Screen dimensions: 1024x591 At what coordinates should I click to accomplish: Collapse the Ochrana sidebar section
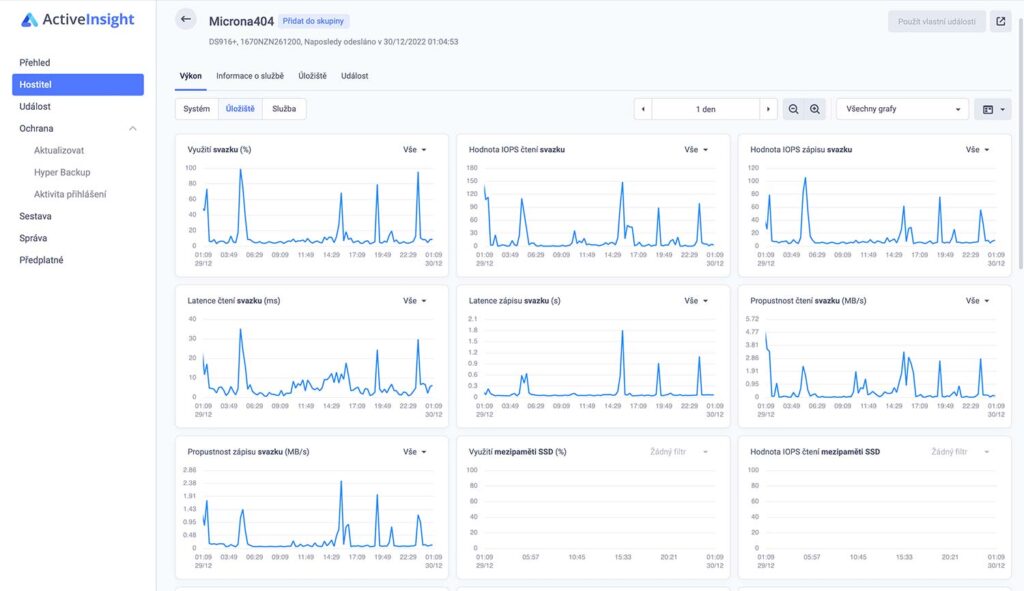[133, 129]
